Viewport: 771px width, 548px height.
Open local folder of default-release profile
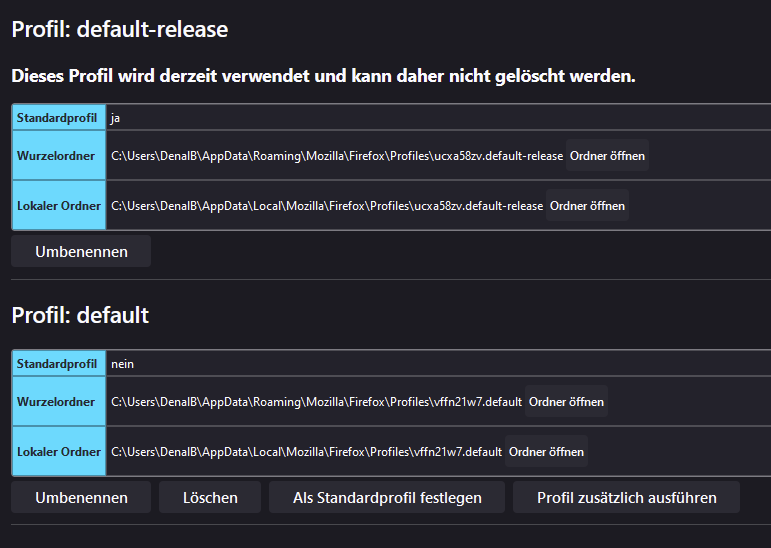(x=587, y=206)
